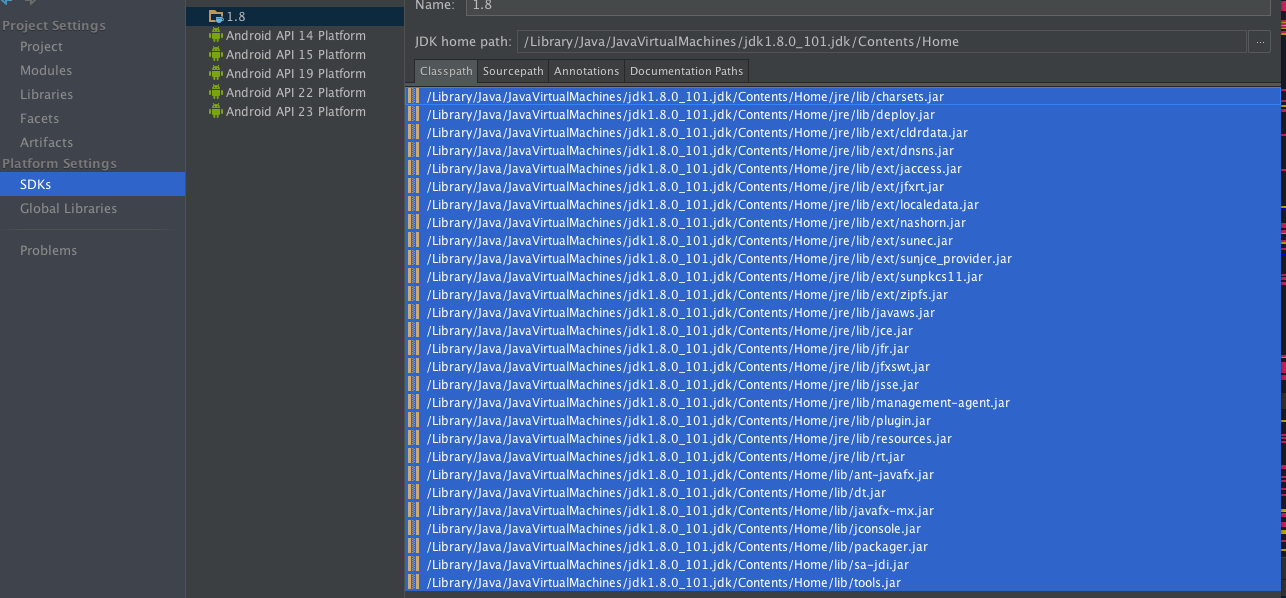Click the jar icon of ext/cldrdata.jar row

[x=414, y=133]
